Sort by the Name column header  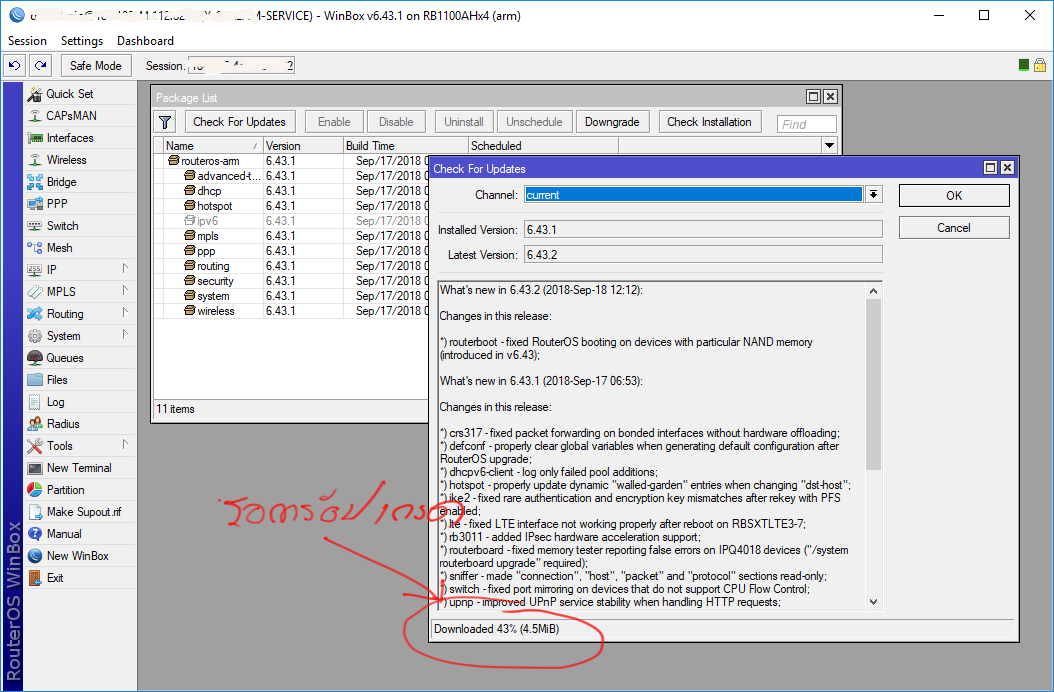212,146
